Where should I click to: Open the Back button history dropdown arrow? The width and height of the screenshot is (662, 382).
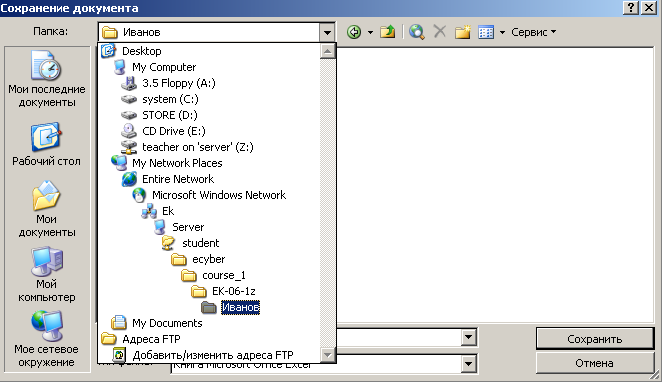tap(370, 32)
